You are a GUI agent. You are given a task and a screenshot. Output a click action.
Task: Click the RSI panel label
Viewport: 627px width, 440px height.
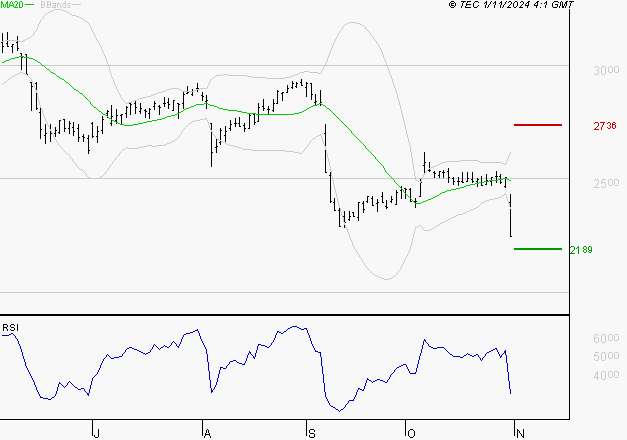10,328
